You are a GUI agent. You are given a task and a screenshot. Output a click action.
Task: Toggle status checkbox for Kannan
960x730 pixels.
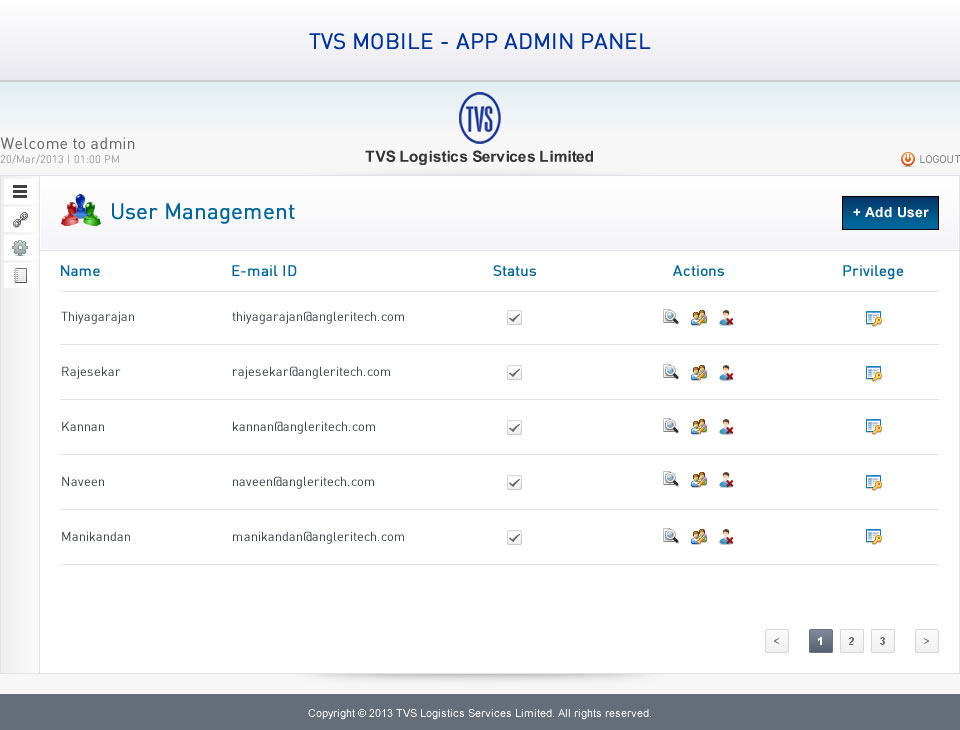(514, 427)
